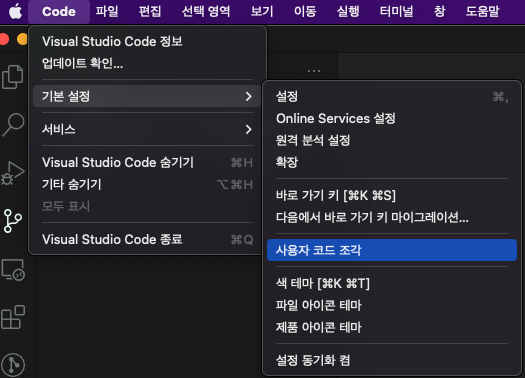The image size is (525, 378).
Task: Click the three-dots more actions button
Action: click(x=314, y=71)
